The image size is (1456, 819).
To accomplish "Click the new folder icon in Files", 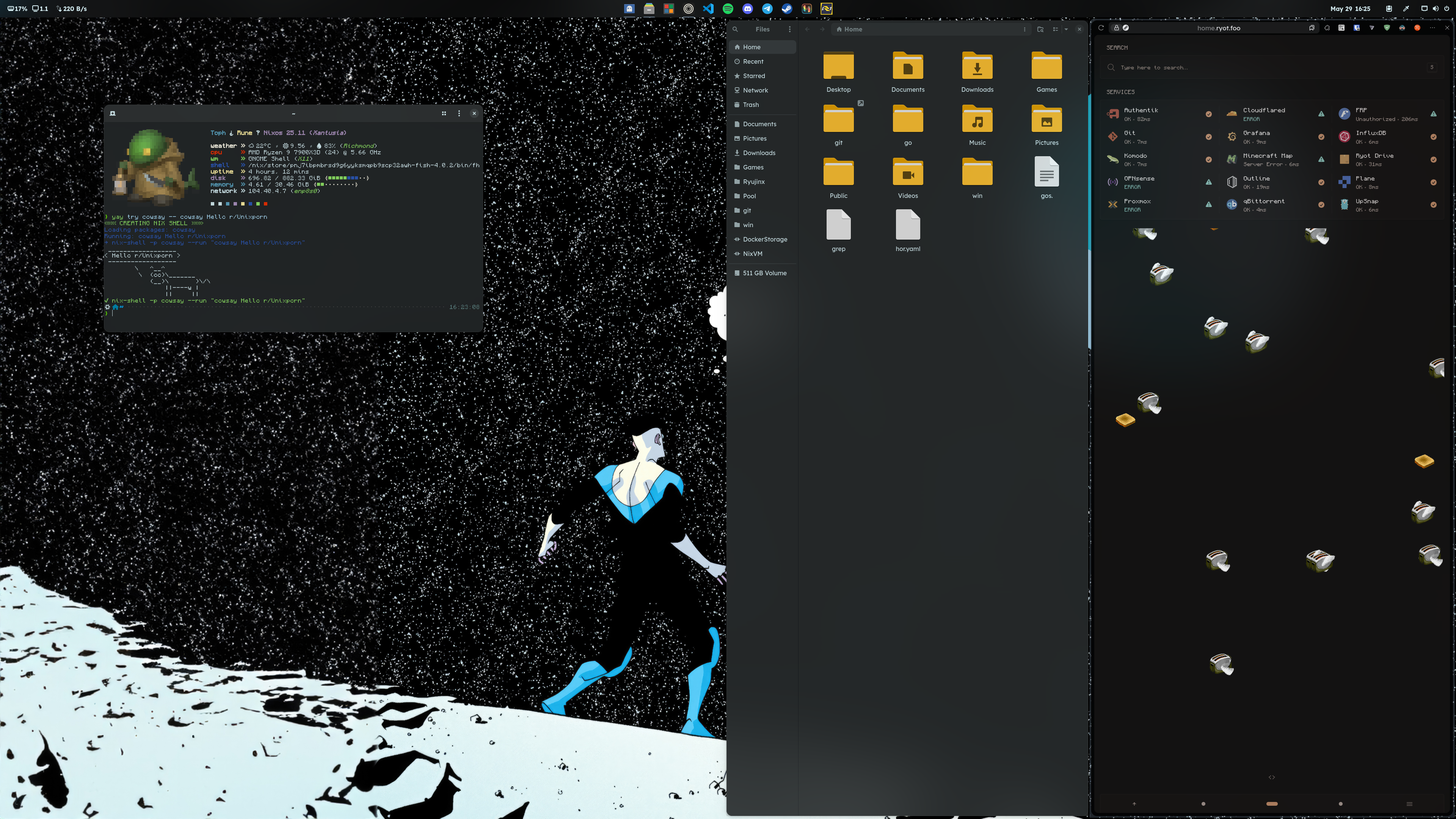I will point(1040,30).
